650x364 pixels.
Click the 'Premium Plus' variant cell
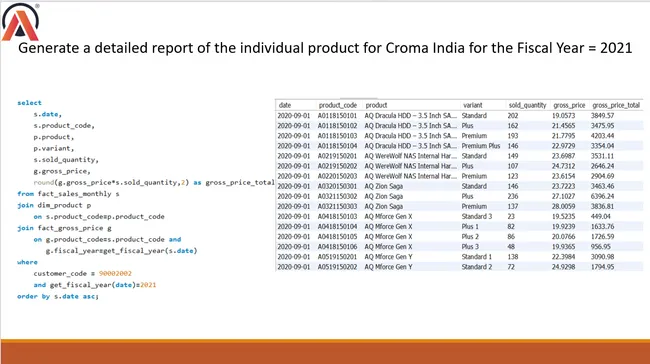pos(481,146)
